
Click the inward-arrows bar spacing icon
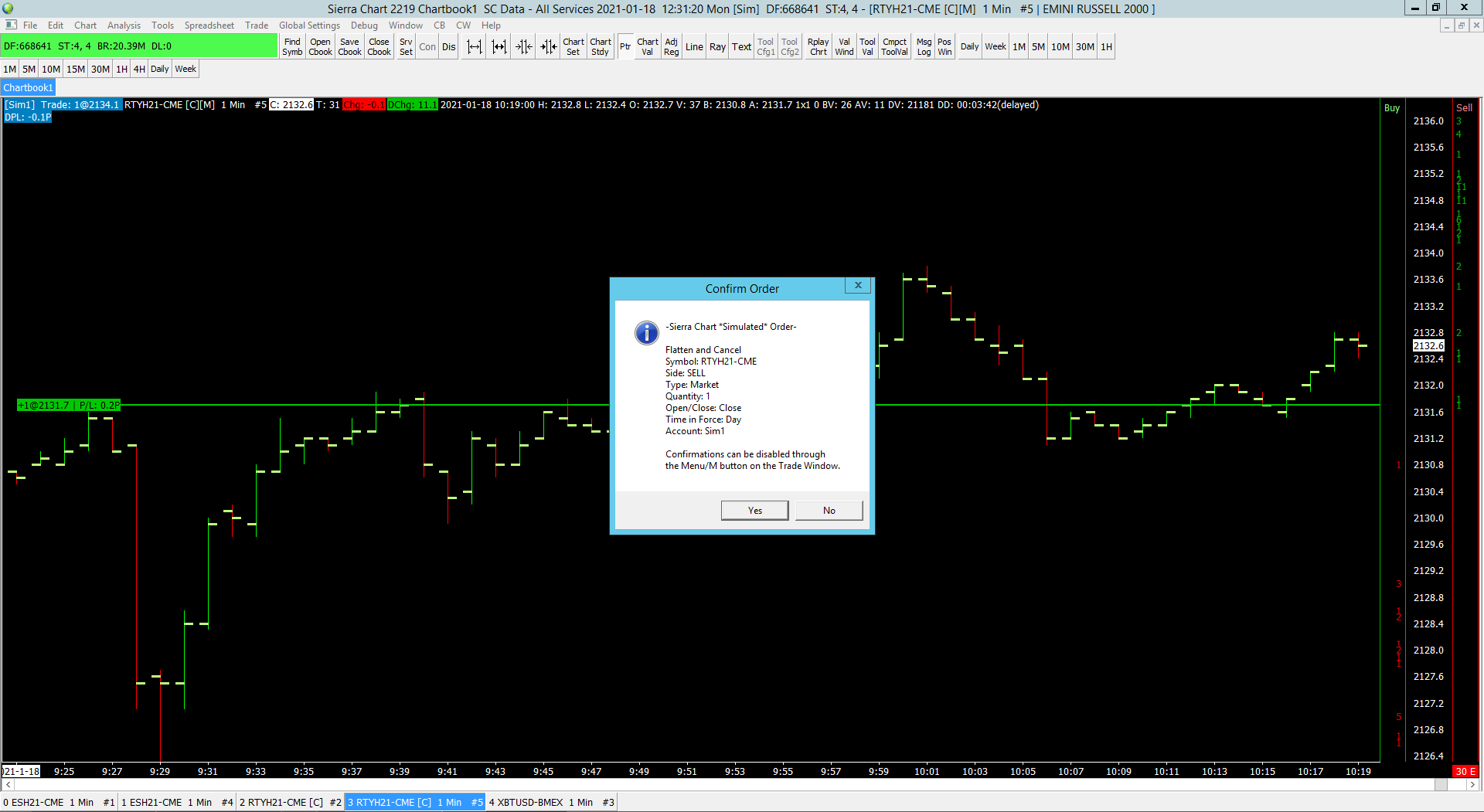coord(524,46)
